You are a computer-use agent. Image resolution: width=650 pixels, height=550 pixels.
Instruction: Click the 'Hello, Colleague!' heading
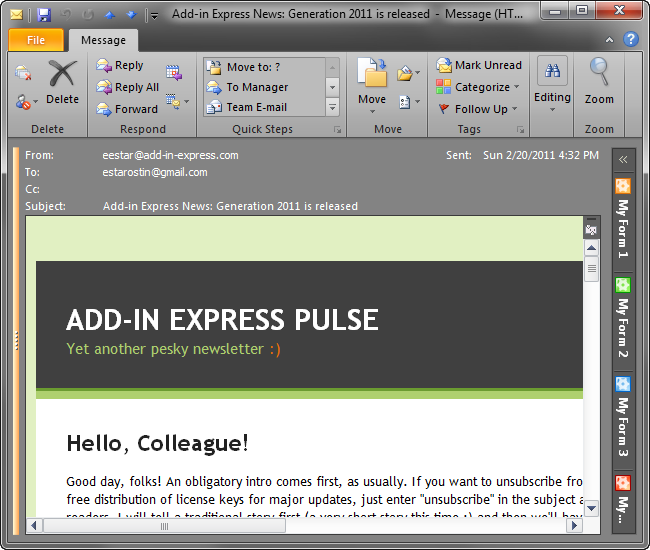[x=158, y=444]
